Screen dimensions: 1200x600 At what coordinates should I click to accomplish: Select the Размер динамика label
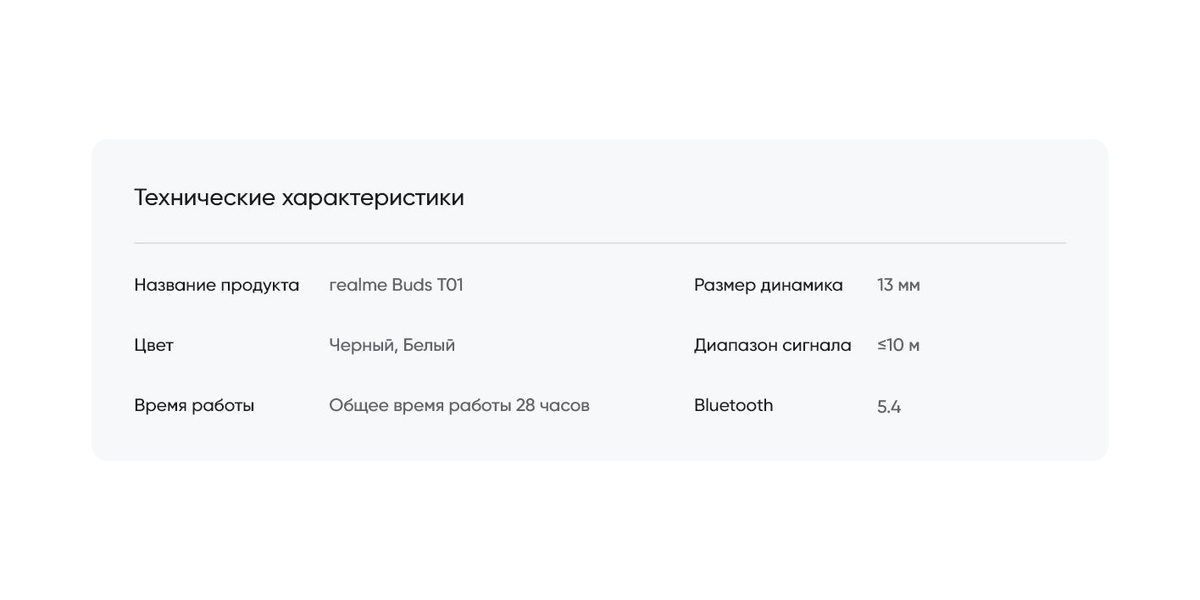pyautogui.click(x=768, y=285)
